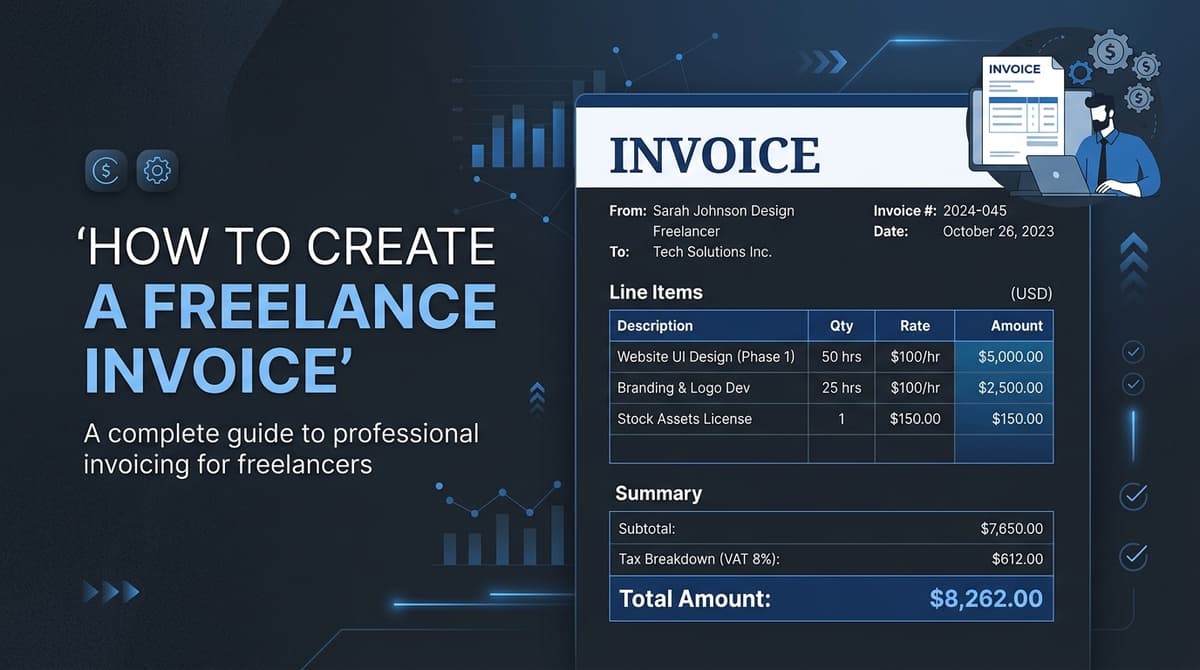Click the subtitle 'A complete guide to professional invoicing'
Image resolution: width=1200 pixels, height=670 pixels.
[x=281, y=449]
